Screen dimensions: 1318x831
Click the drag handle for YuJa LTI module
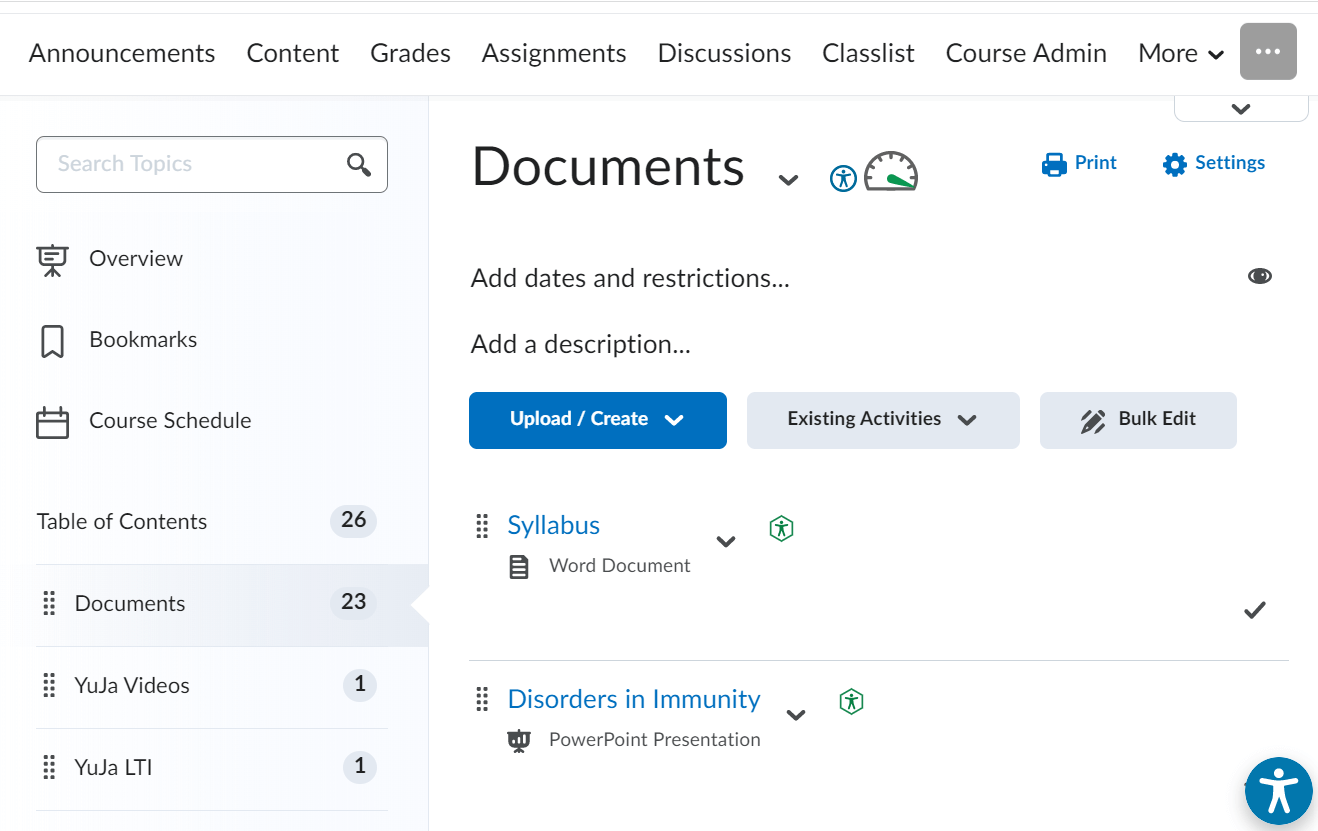[49, 768]
